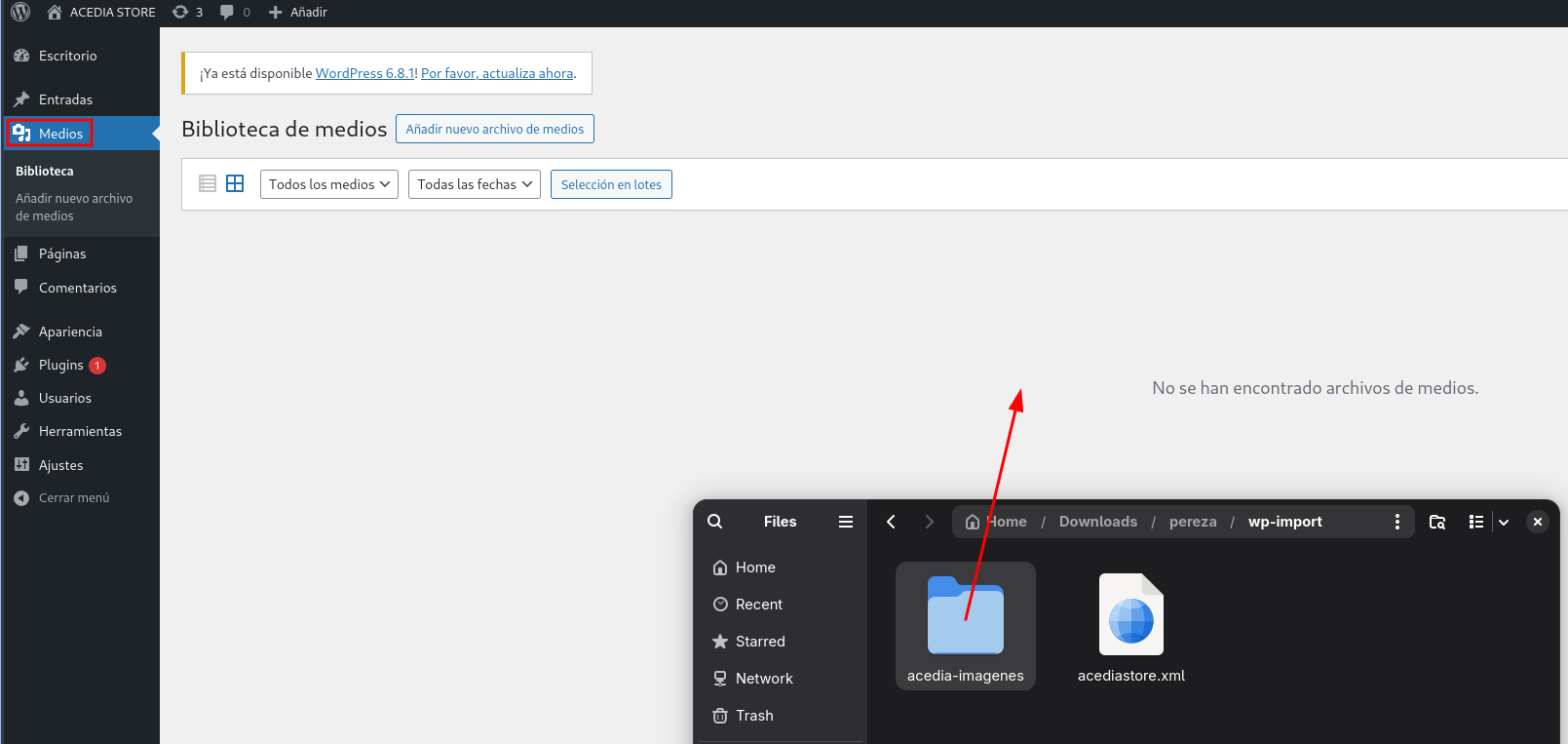1568x744 pixels.
Task: Switch media library to list view
Action: point(208,183)
